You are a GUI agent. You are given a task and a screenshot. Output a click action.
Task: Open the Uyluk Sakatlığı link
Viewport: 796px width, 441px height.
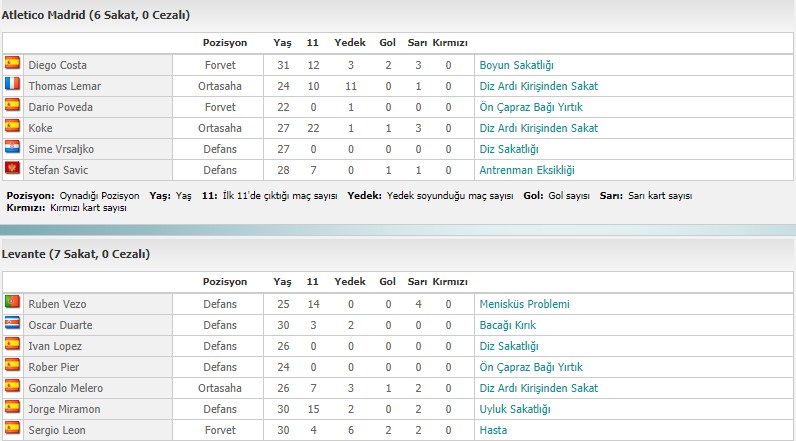pos(515,409)
